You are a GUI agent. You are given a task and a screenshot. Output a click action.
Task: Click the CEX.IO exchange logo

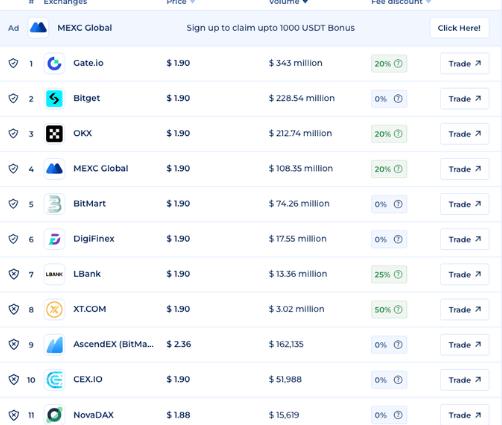[54, 380]
